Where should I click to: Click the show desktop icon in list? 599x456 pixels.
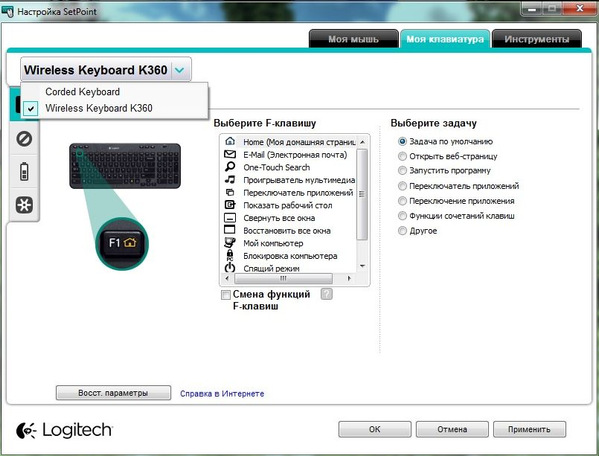click(230, 205)
